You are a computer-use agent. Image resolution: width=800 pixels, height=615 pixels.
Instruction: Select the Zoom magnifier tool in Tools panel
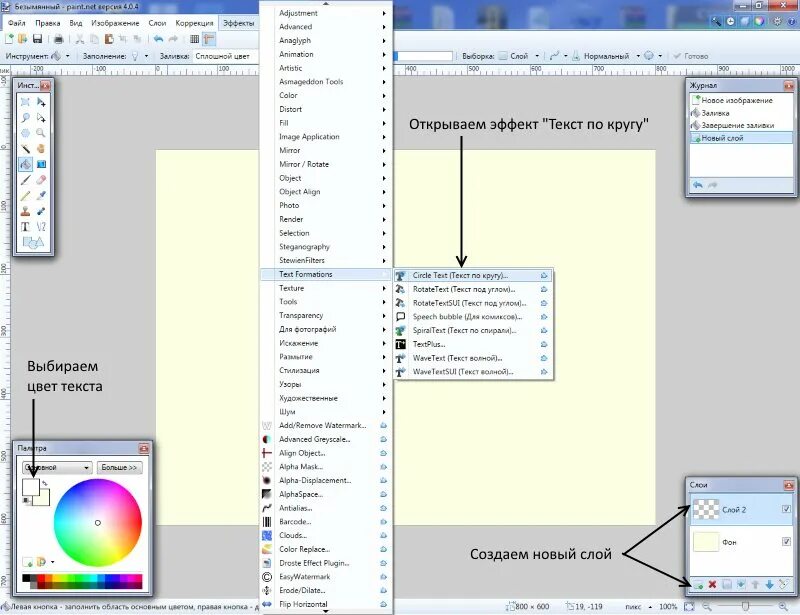point(41,133)
